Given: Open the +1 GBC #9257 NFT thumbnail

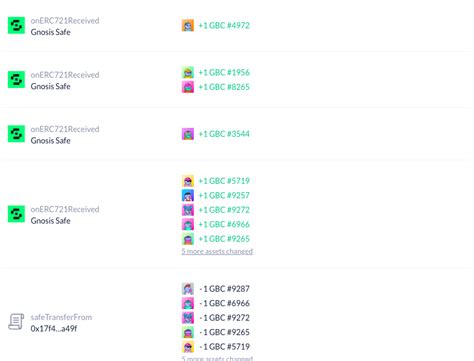Looking at the screenshot, I should coord(188,195).
